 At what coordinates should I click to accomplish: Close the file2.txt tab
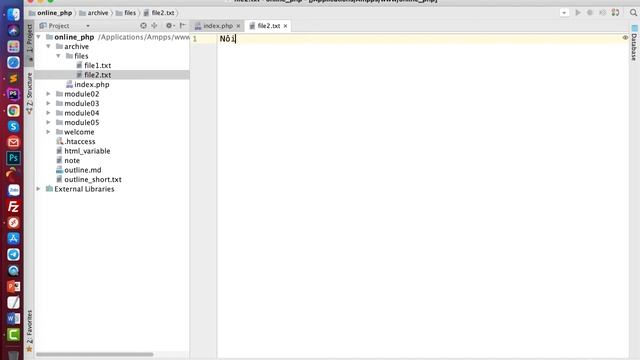point(285,26)
